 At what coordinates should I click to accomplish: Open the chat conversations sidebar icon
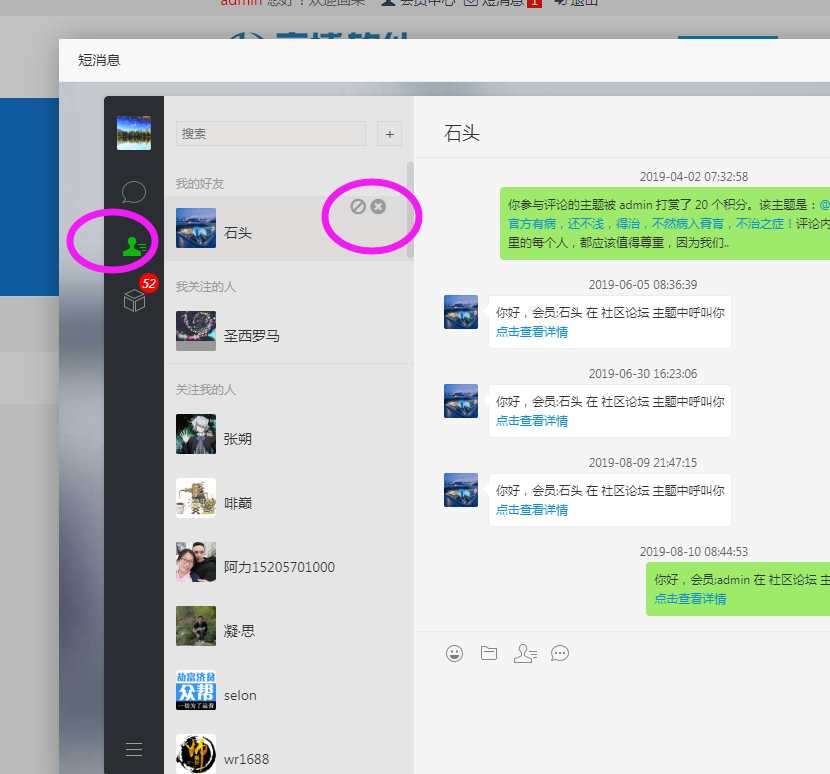[134, 192]
